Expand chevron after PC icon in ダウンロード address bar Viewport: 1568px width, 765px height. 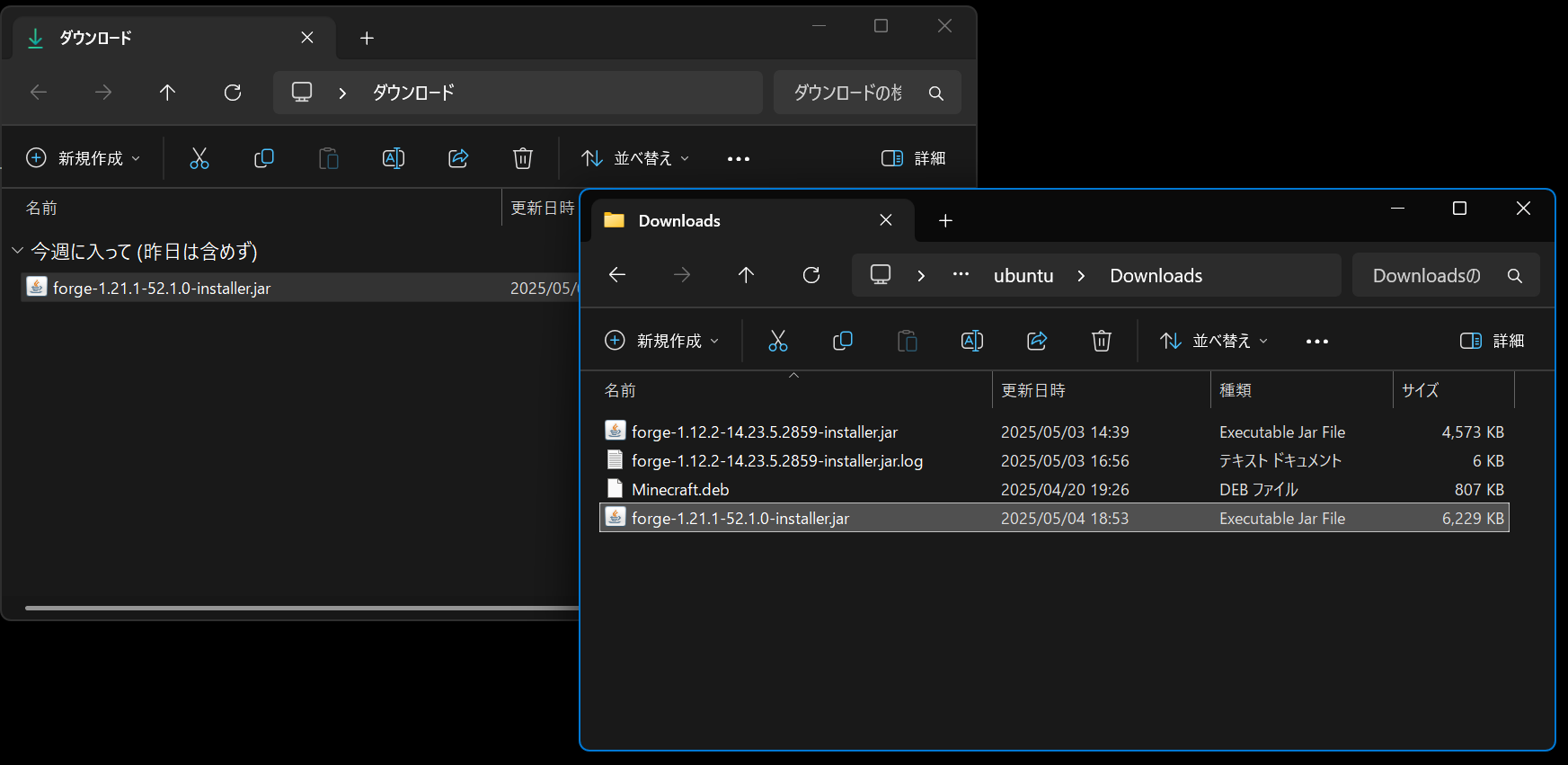342,93
